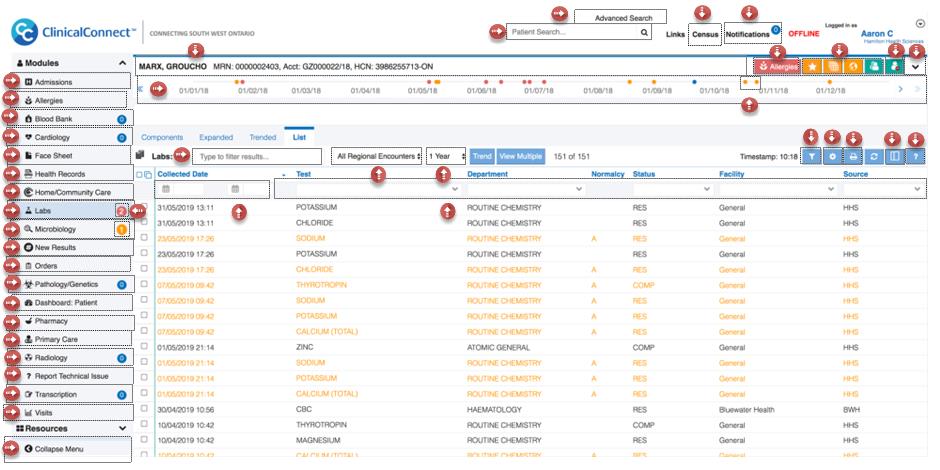Click the filter funnel icon

pyautogui.click(x=811, y=156)
